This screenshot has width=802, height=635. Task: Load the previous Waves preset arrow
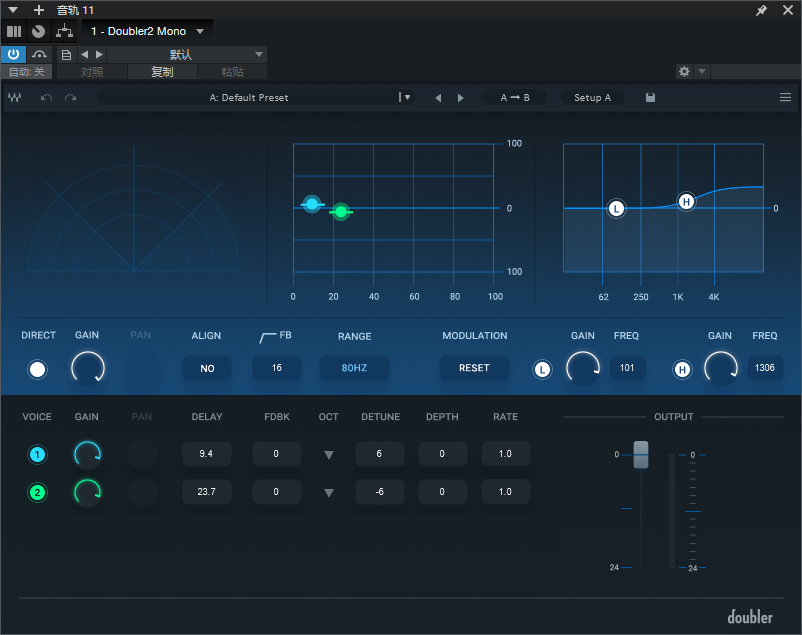click(438, 98)
